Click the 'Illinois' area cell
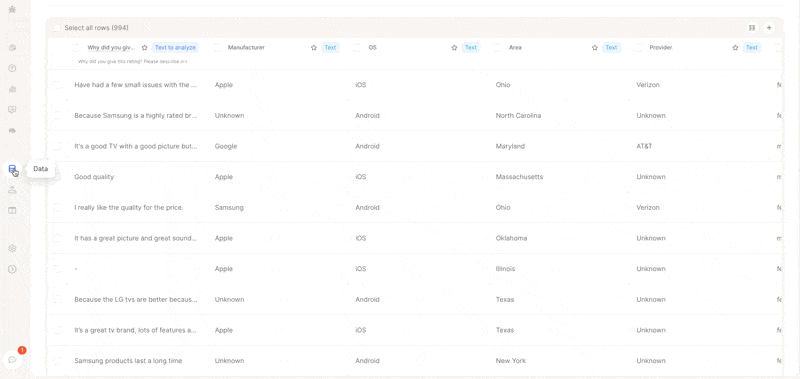Viewport: 800px width, 379px height. [505, 269]
